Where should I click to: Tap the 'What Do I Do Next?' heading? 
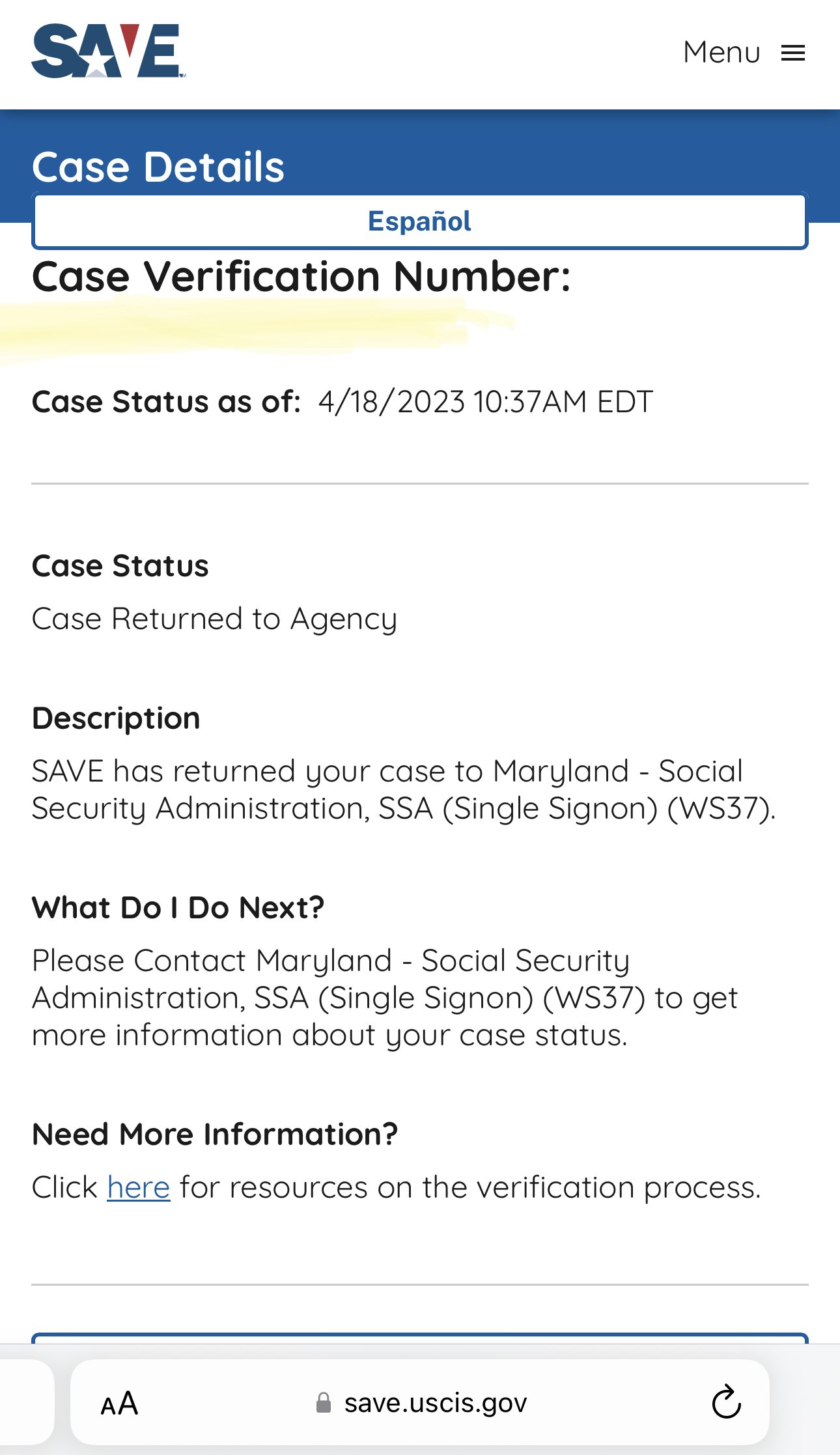click(178, 908)
